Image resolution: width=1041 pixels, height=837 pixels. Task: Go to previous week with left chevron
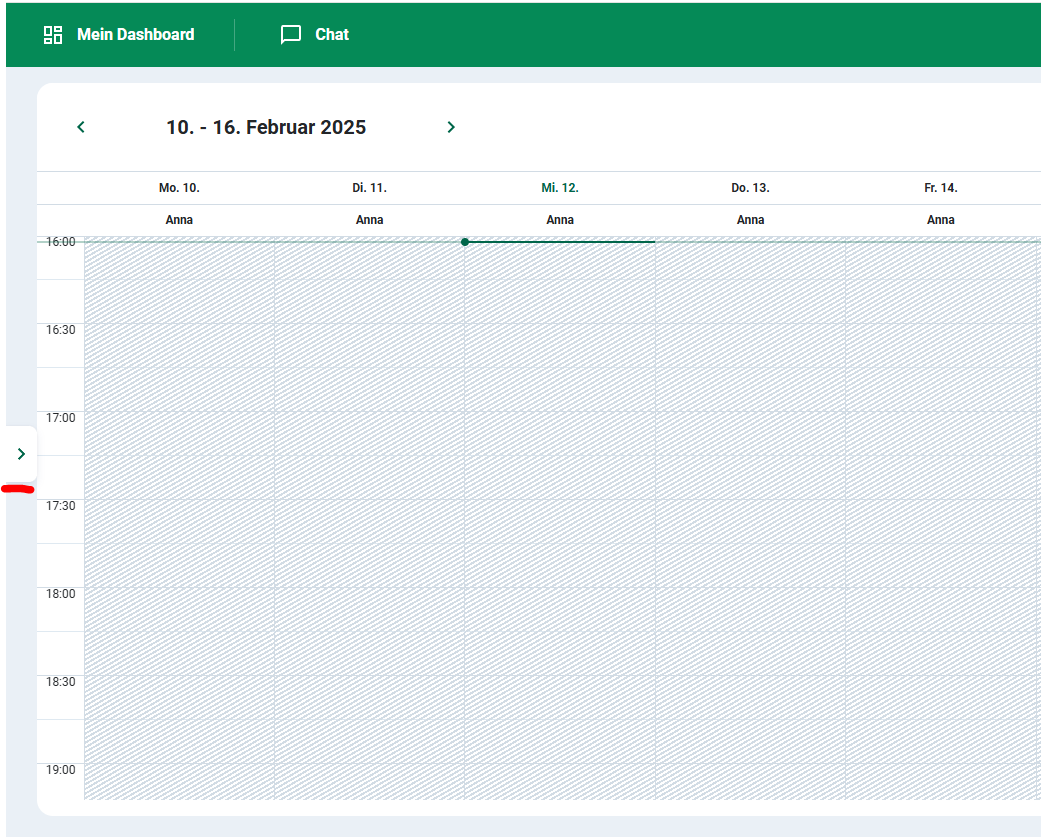click(81, 127)
